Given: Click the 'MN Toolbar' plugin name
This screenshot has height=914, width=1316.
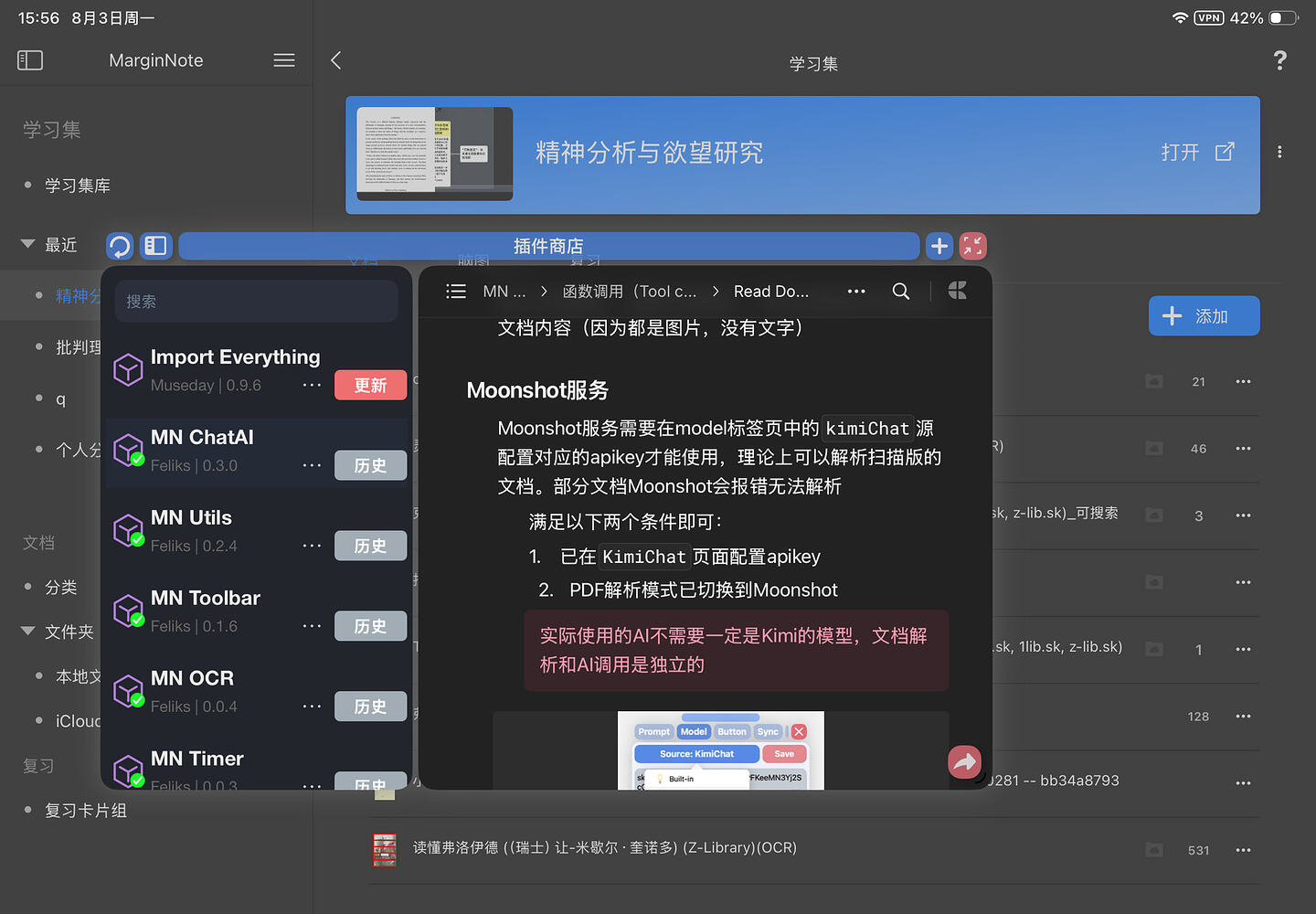Looking at the screenshot, I should click(206, 598).
